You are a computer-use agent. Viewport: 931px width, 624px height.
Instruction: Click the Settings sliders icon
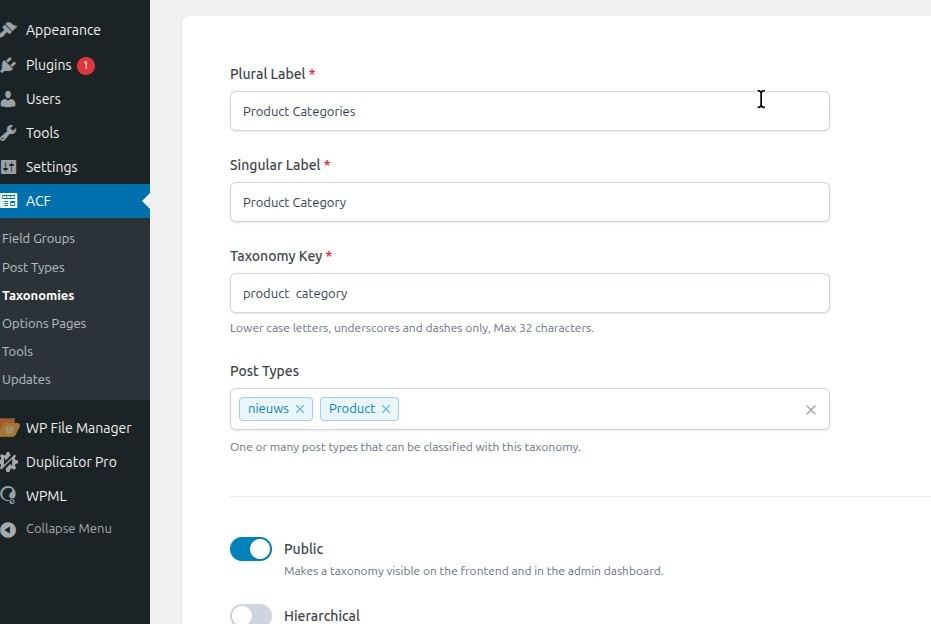(9, 167)
